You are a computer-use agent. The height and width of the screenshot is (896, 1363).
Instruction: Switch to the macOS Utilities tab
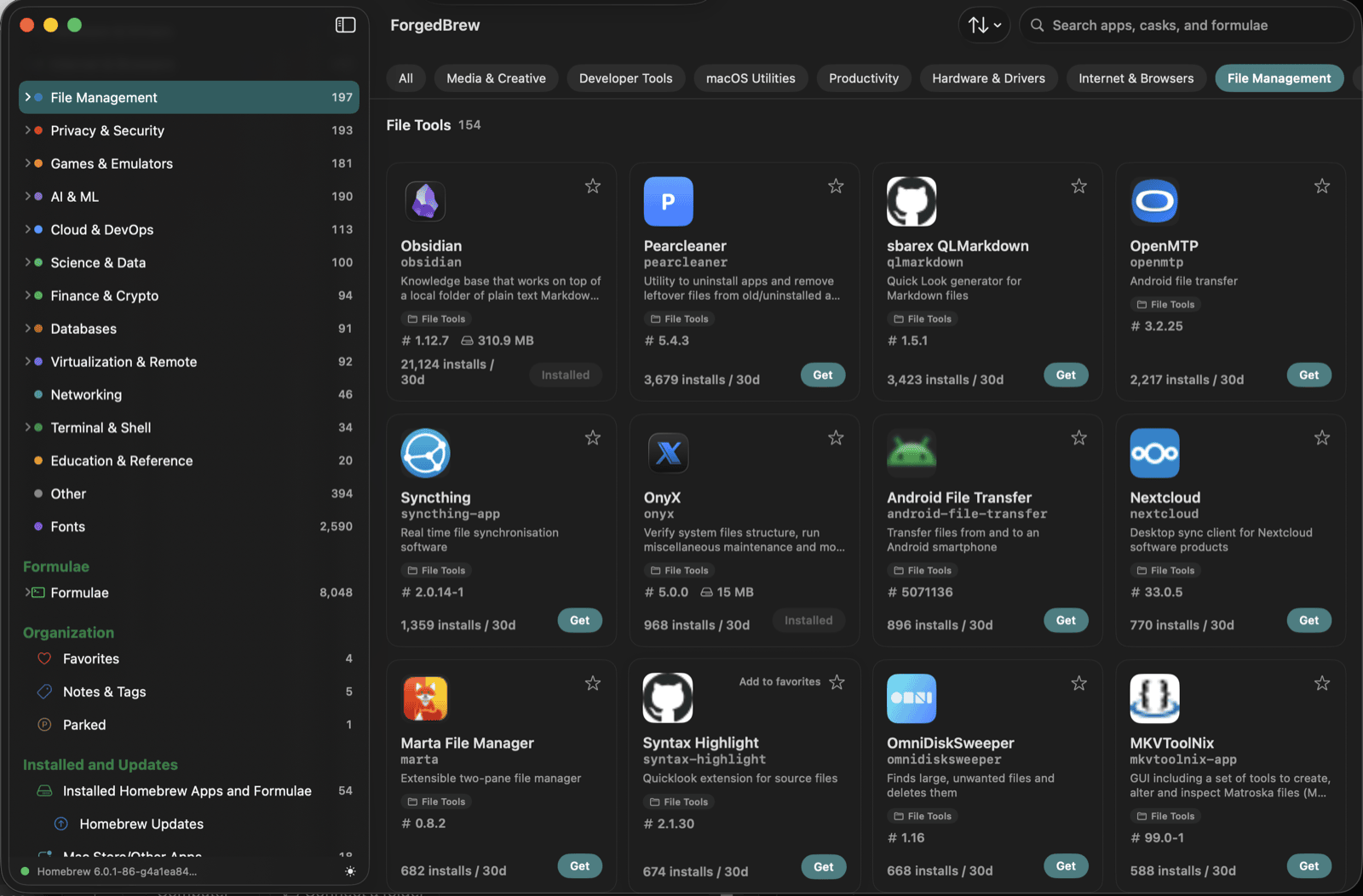(x=751, y=78)
